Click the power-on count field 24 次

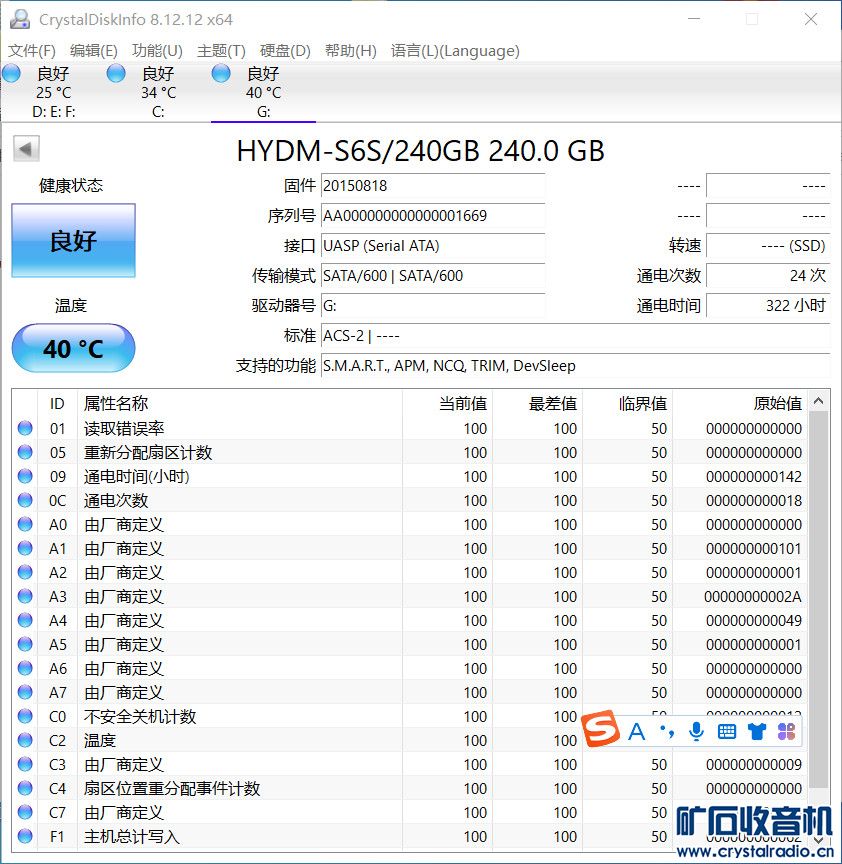[768, 276]
